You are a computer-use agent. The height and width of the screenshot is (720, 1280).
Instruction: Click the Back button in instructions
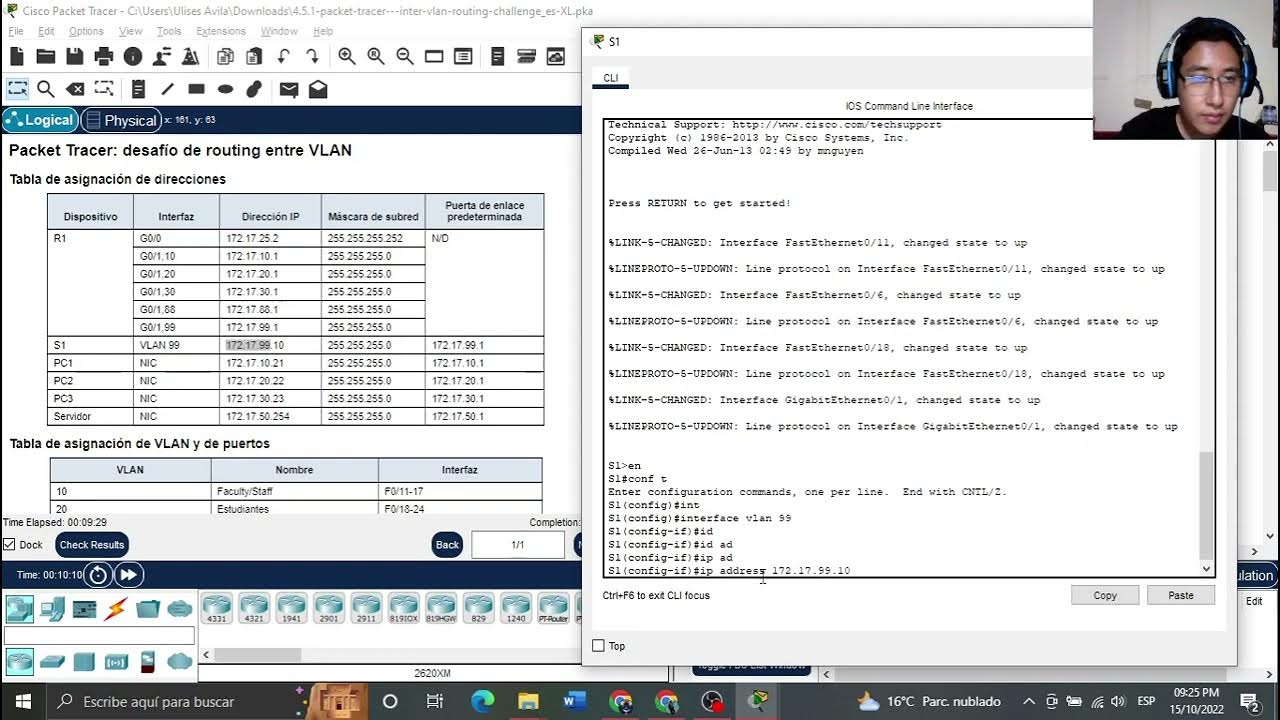pyautogui.click(x=447, y=545)
